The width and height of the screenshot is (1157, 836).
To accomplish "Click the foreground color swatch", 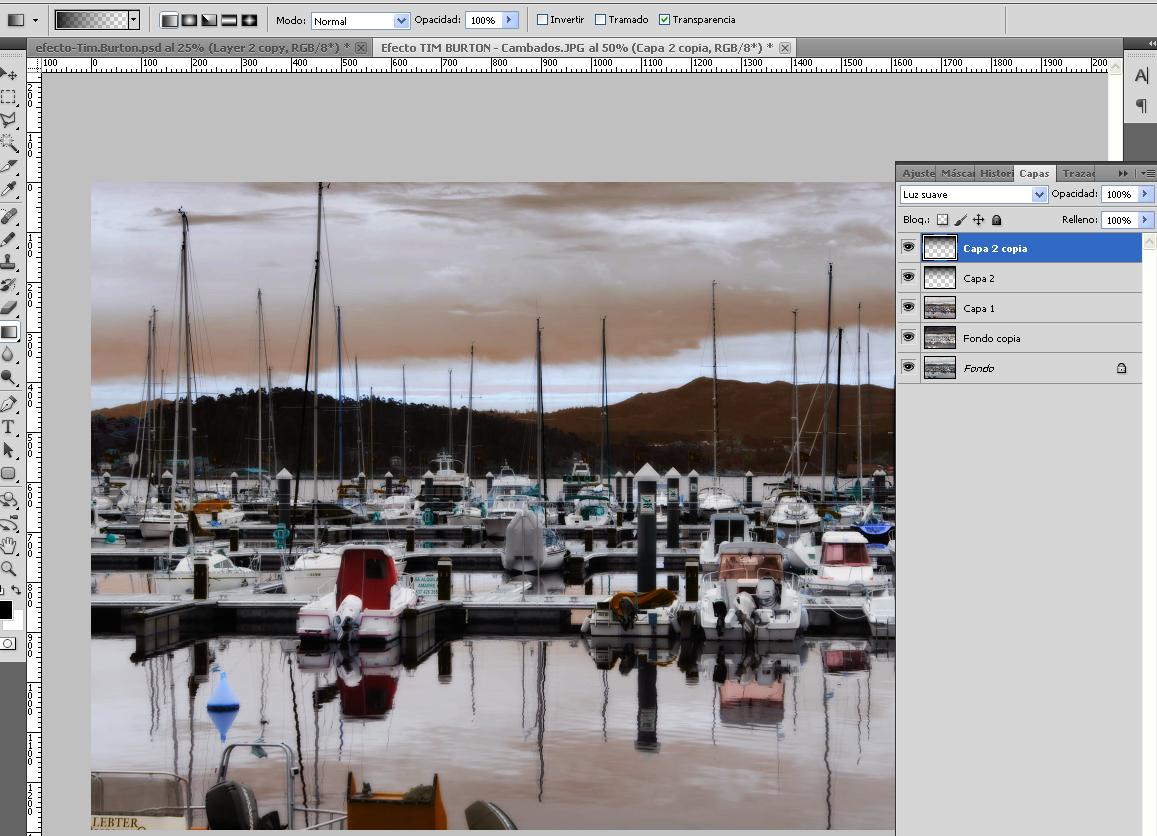I will point(5,609).
